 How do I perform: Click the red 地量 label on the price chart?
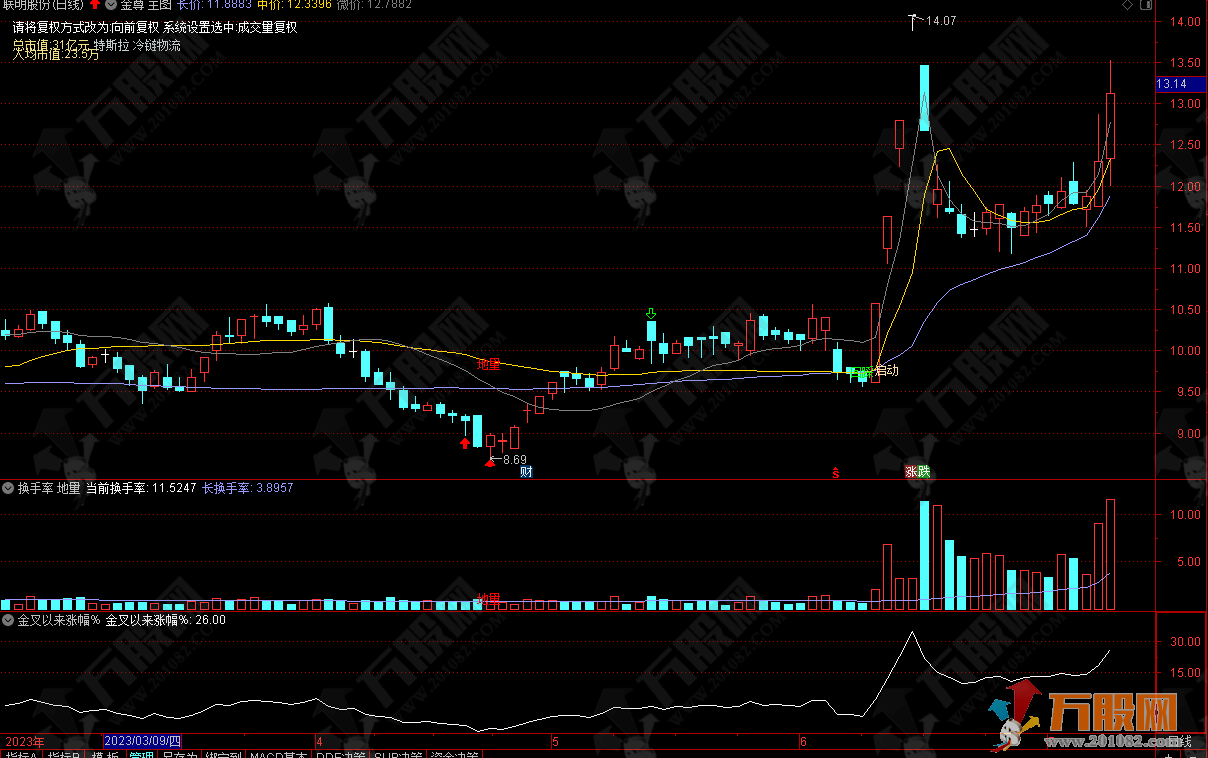point(488,365)
